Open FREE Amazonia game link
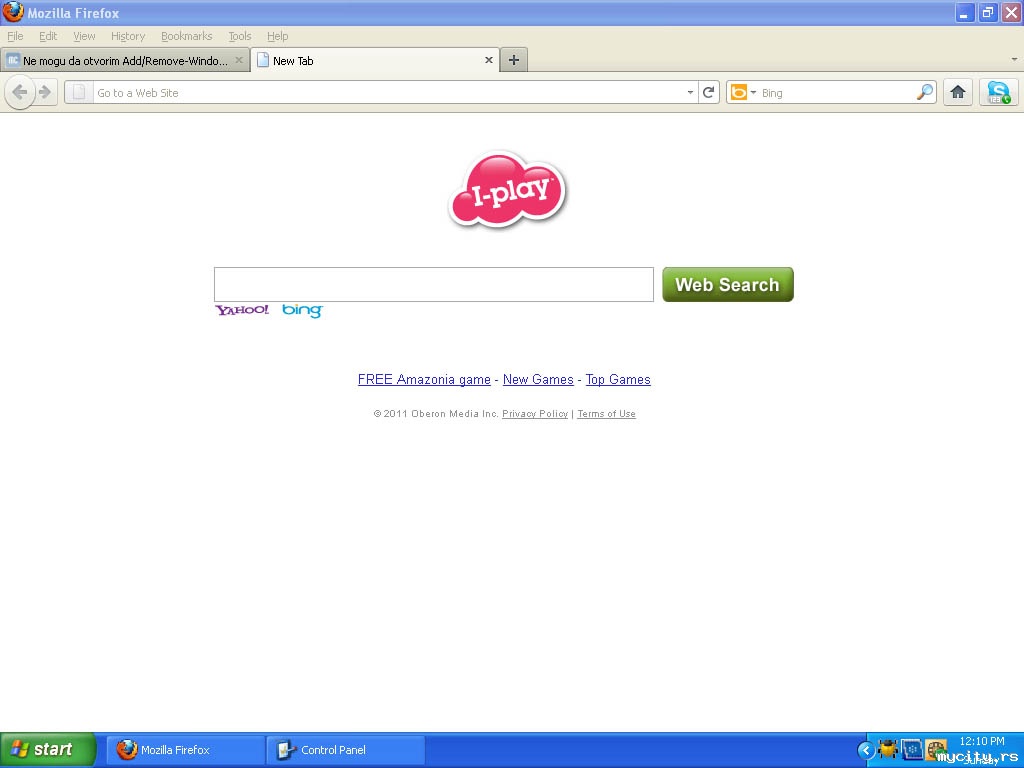This screenshot has width=1024, height=768. [424, 379]
